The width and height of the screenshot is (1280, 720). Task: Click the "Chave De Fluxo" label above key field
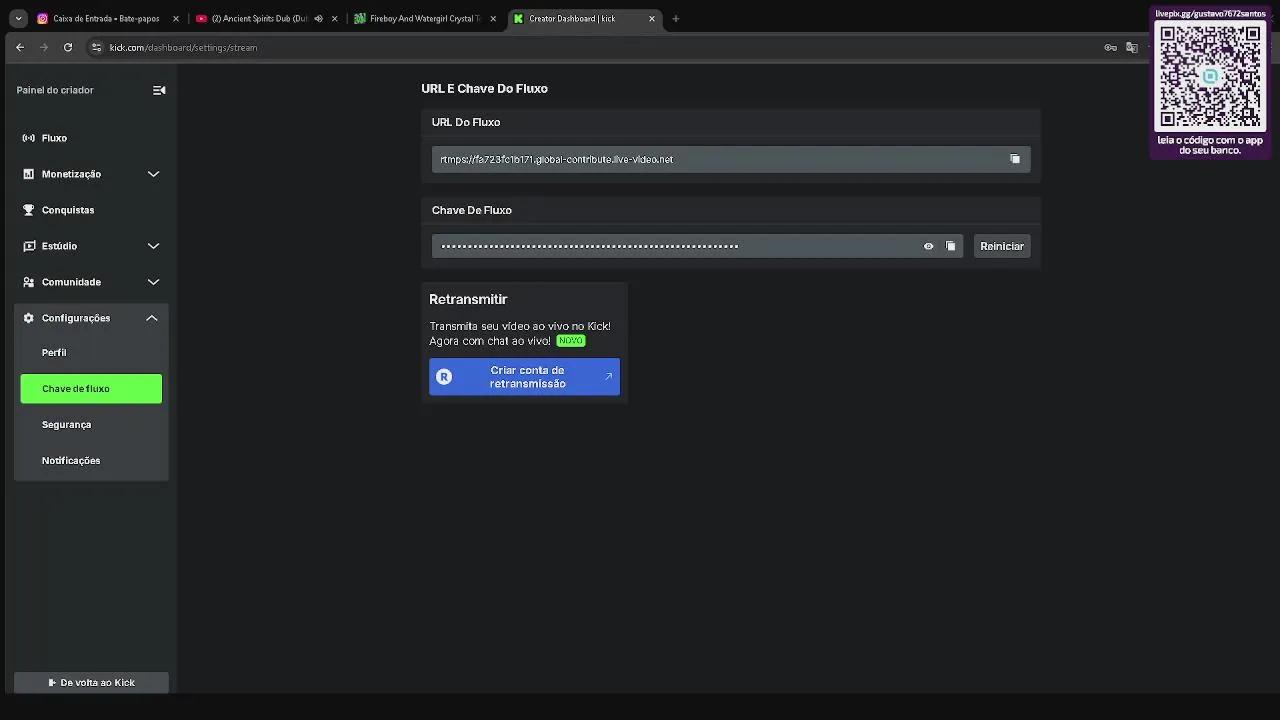[472, 210]
